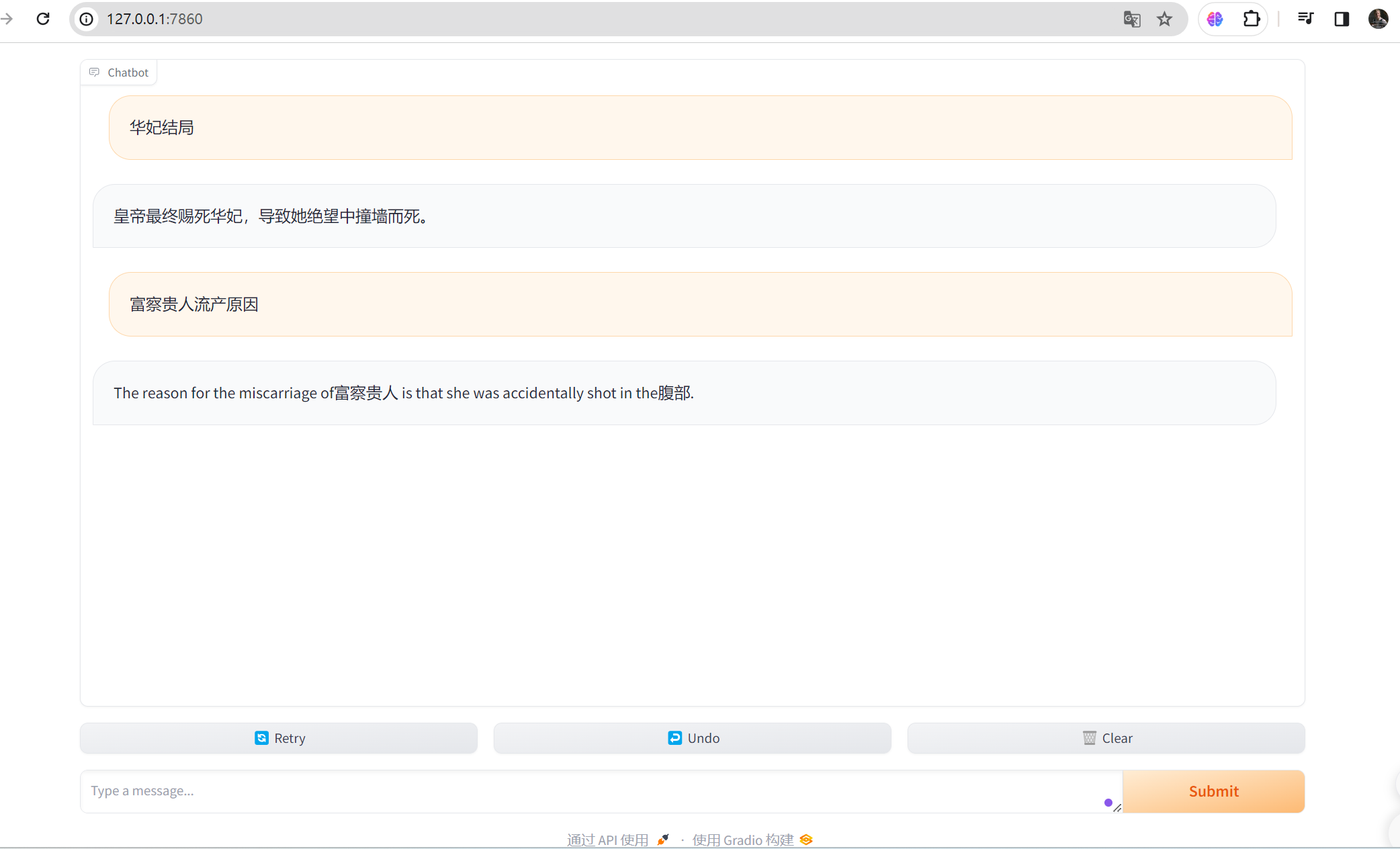Screen dimensions: 1400x849
Task: Click the site information icon in address bar
Action: click(87, 19)
